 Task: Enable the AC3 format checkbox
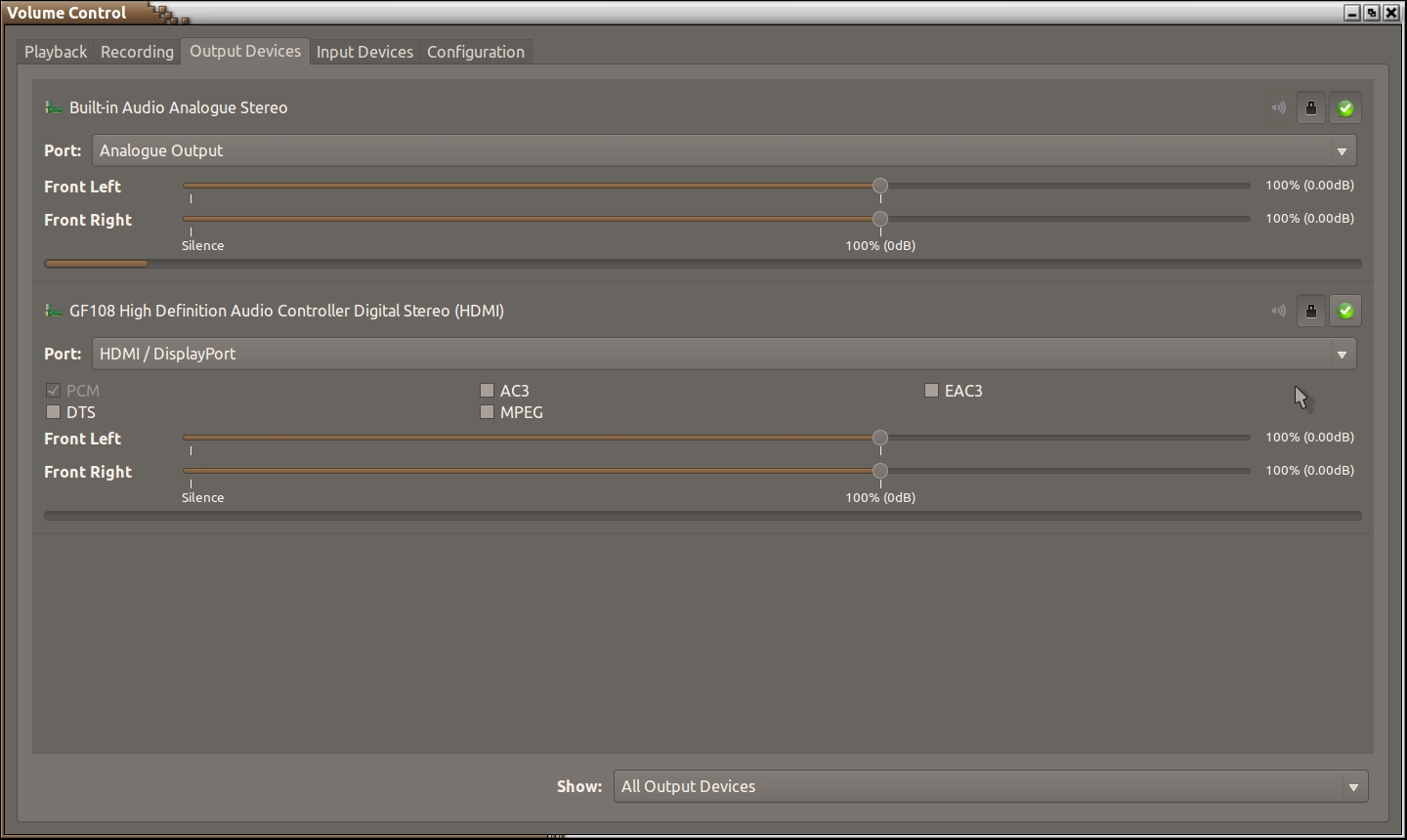tap(487, 391)
